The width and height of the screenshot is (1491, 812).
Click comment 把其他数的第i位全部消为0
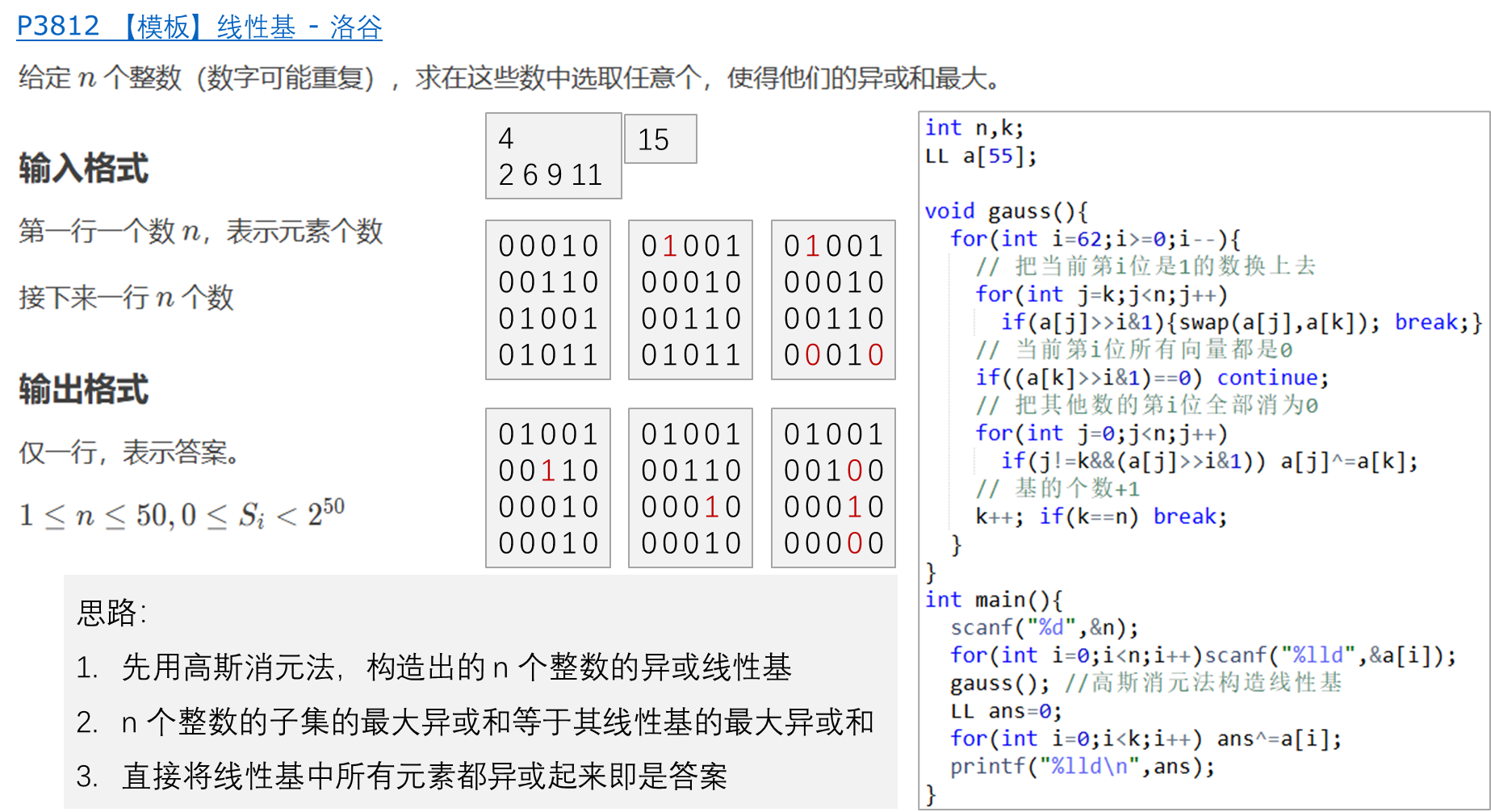tap(1146, 404)
